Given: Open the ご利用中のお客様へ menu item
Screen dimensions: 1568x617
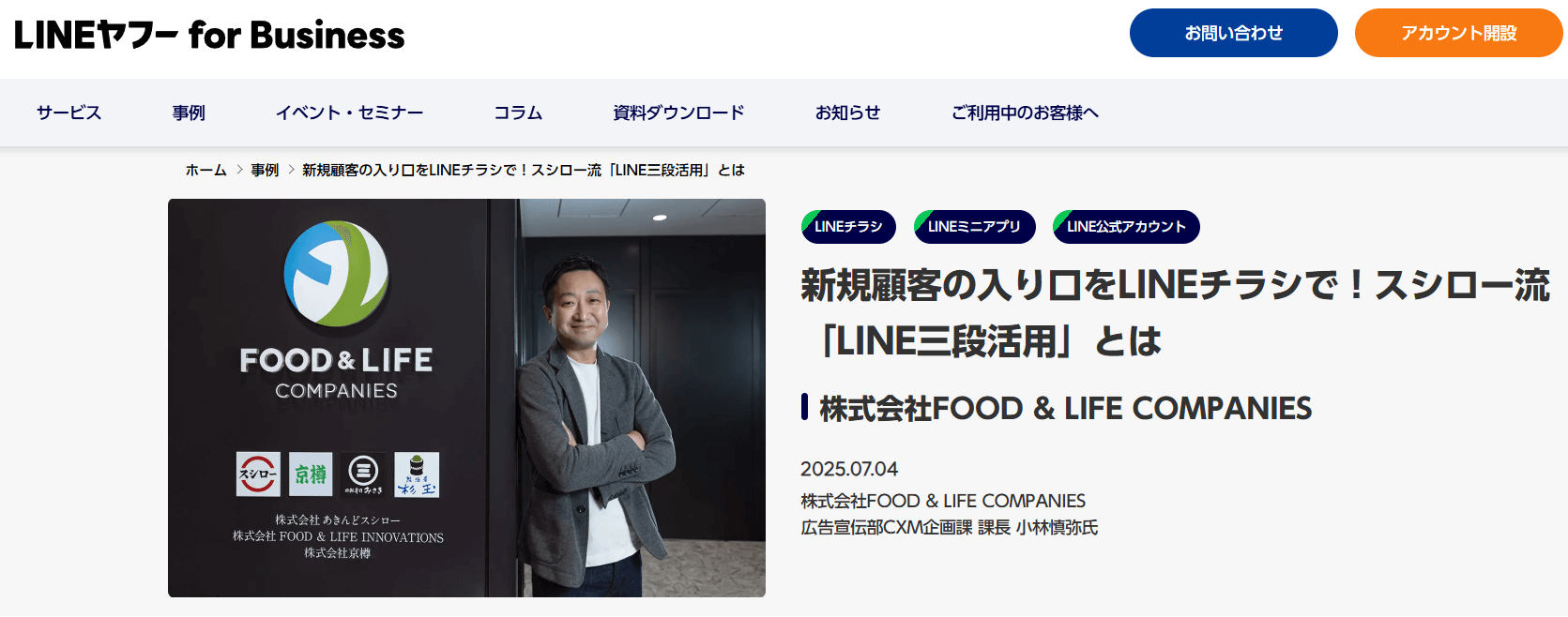Looking at the screenshot, I should tap(1025, 113).
